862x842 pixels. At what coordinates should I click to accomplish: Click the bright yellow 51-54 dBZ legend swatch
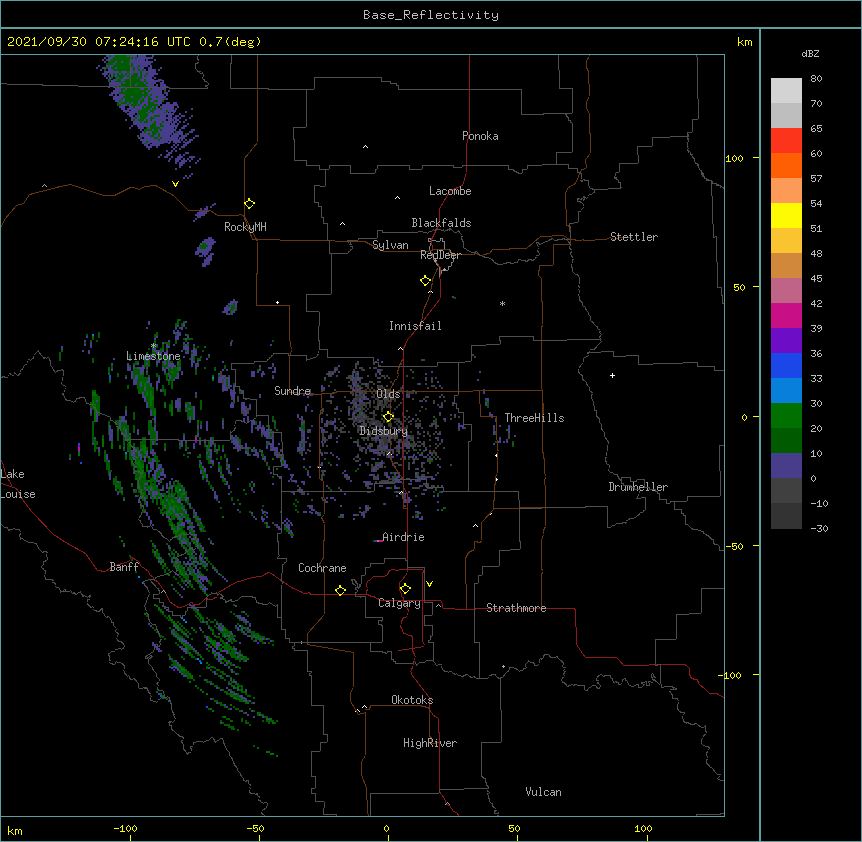point(786,215)
